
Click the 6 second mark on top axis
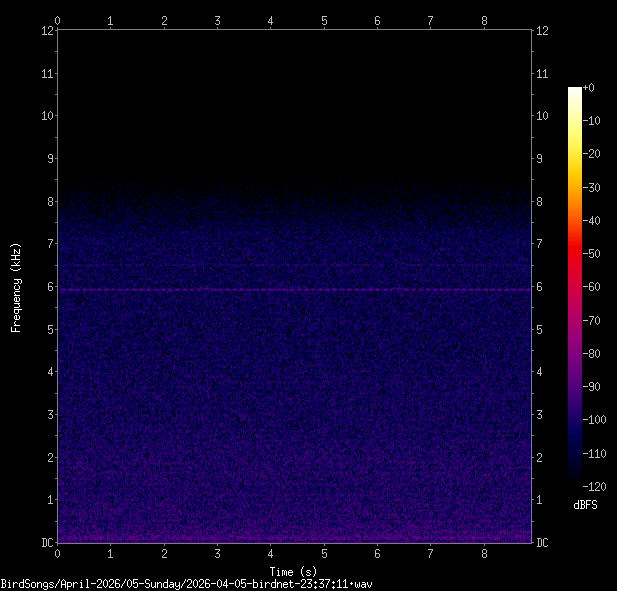(x=377, y=19)
